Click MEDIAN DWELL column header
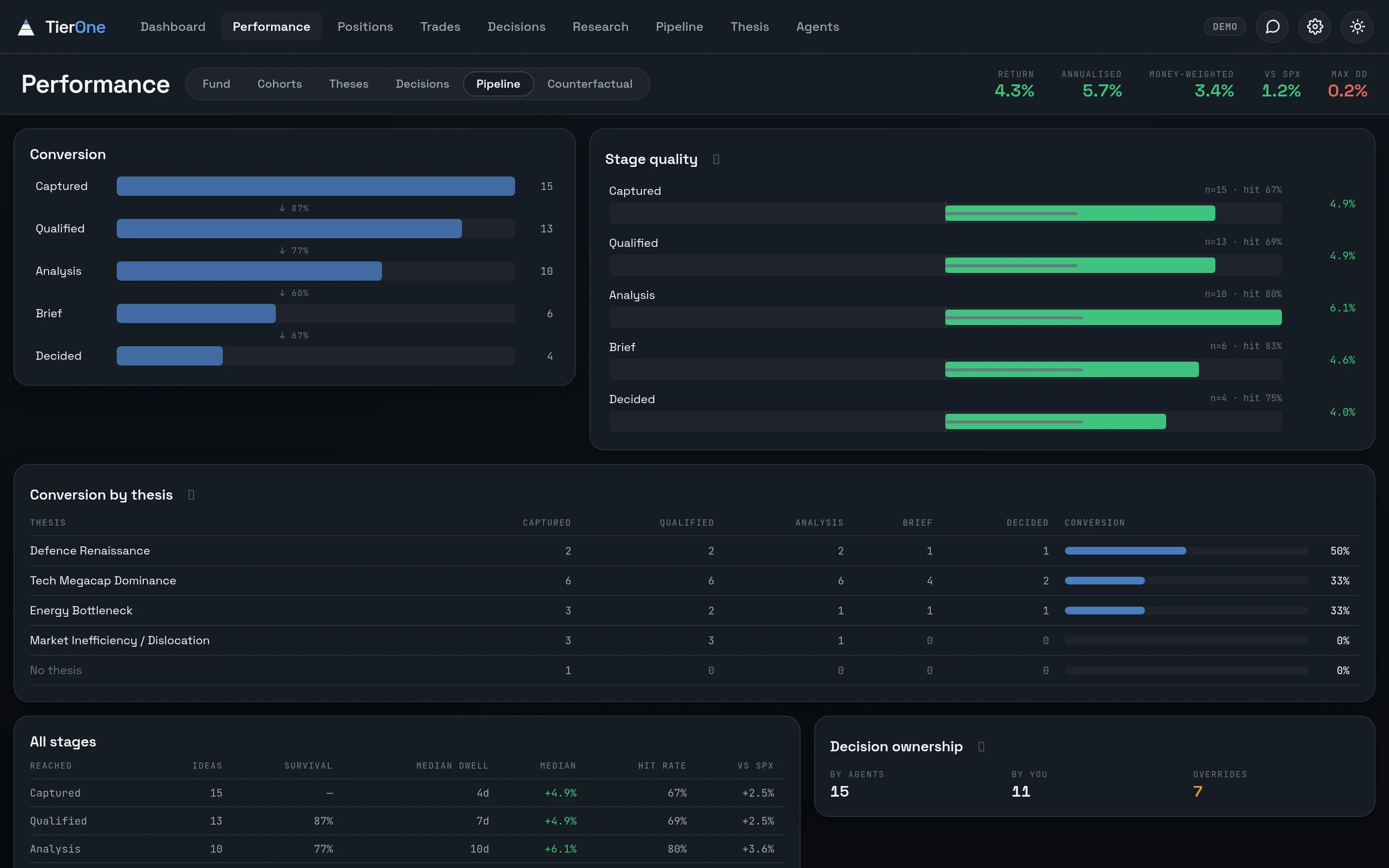 tap(452, 766)
